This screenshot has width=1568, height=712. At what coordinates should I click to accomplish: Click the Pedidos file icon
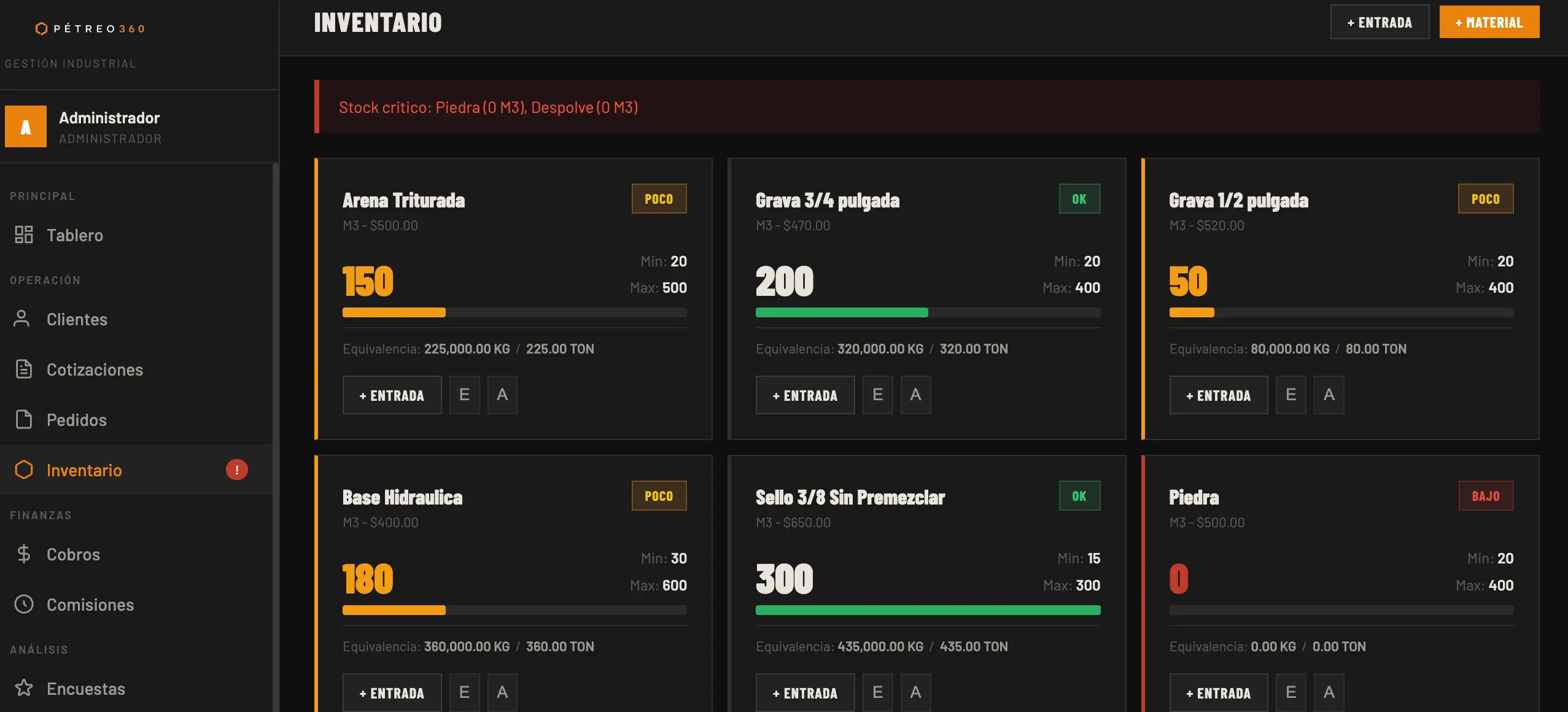pos(24,419)
